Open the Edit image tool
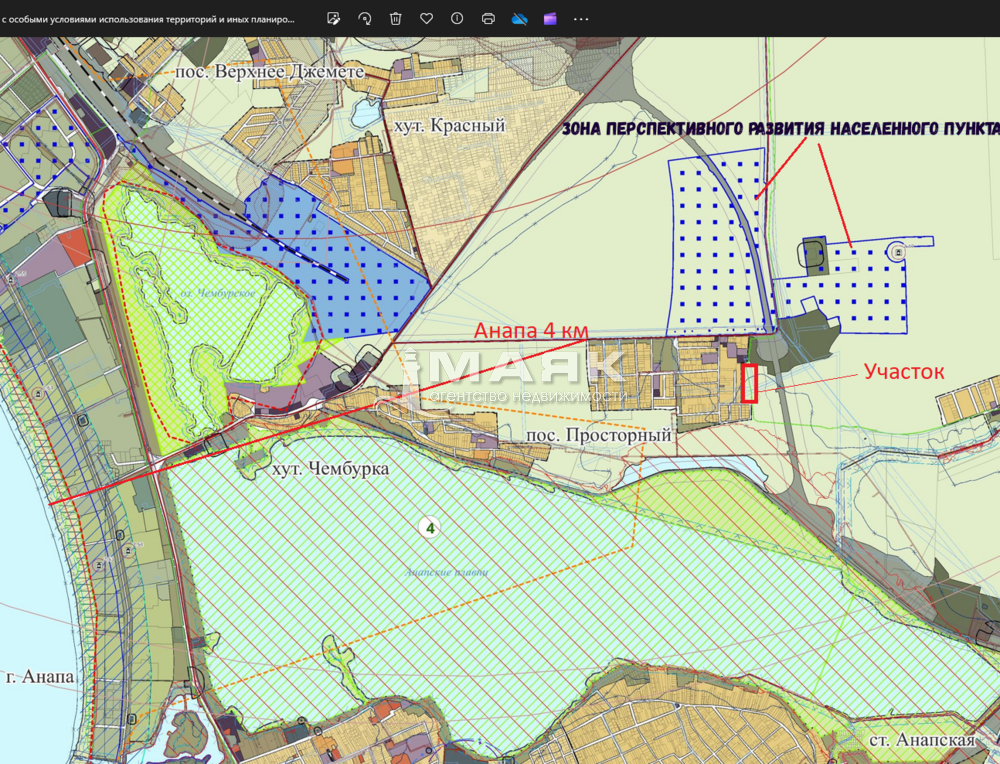This screenshot has width=1000, height=764. [x=334, y=18]
